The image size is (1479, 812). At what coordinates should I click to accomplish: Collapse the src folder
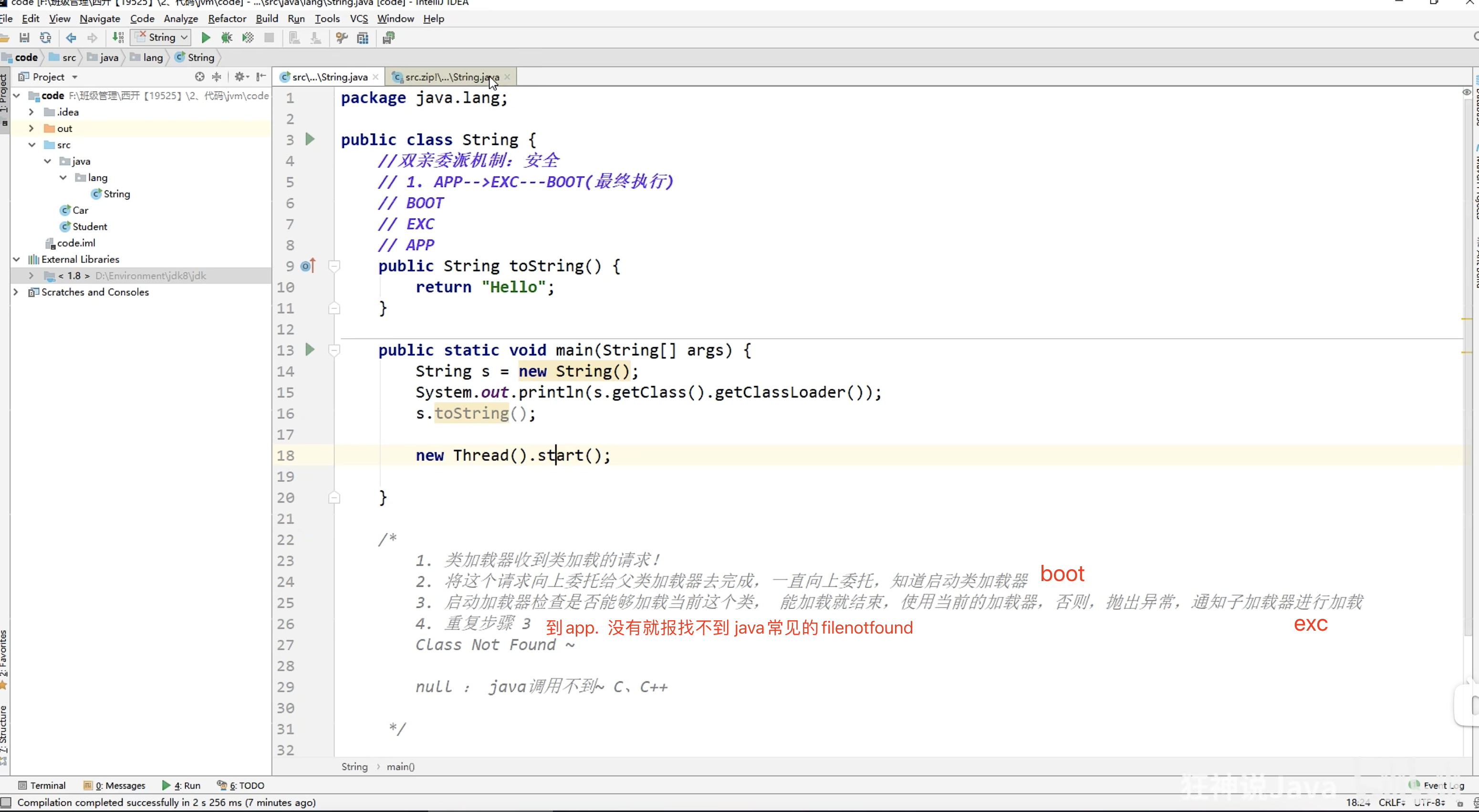[x=32, y=145]
